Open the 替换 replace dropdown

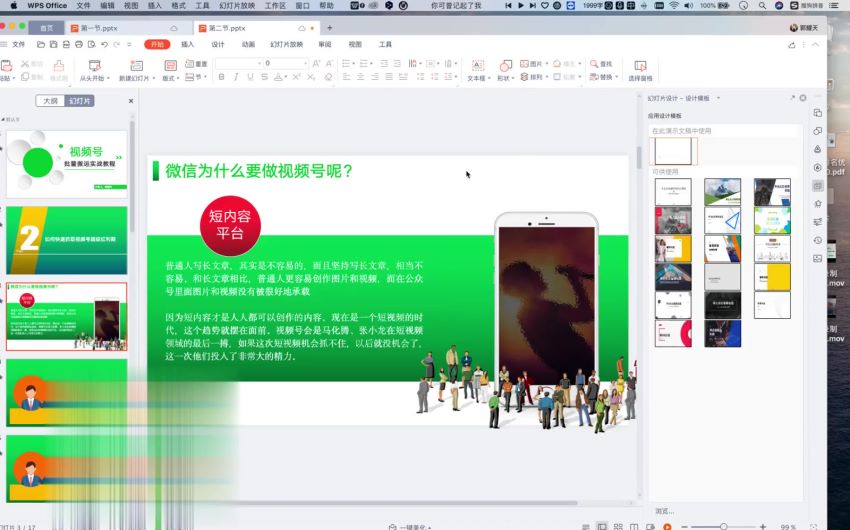tap(603, 77)
